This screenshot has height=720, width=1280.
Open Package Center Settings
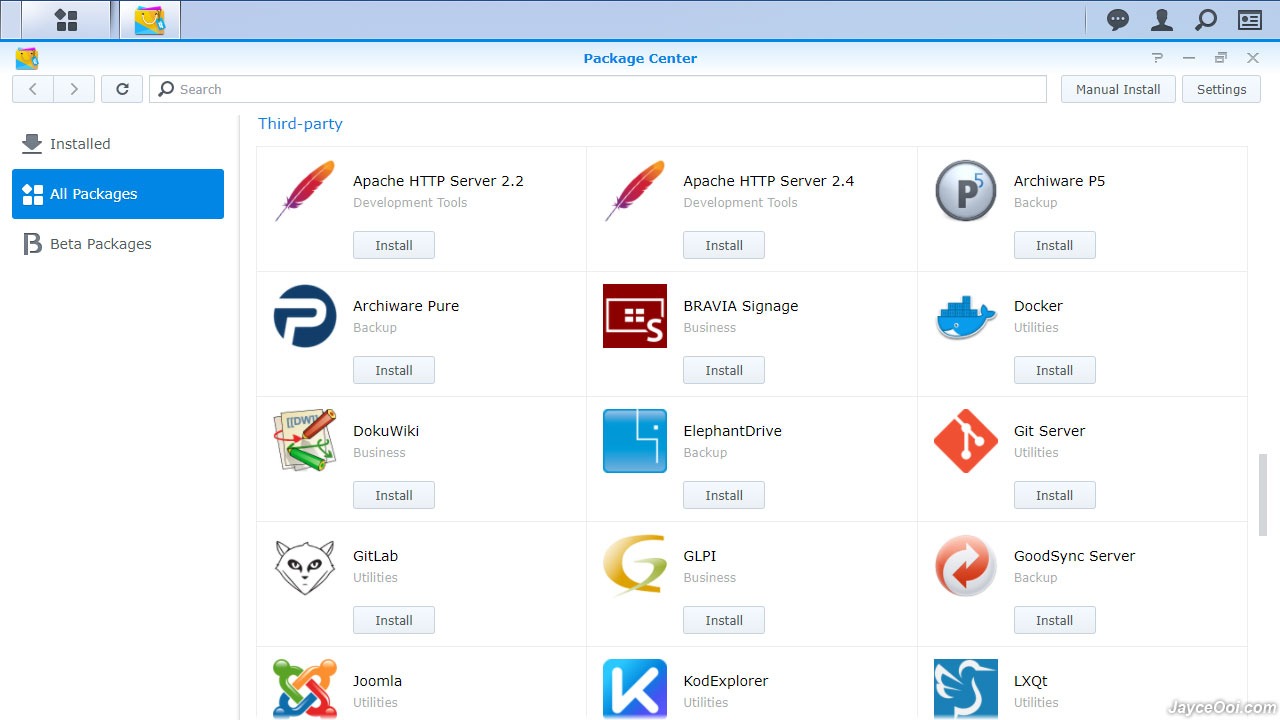coord(1222,89)
